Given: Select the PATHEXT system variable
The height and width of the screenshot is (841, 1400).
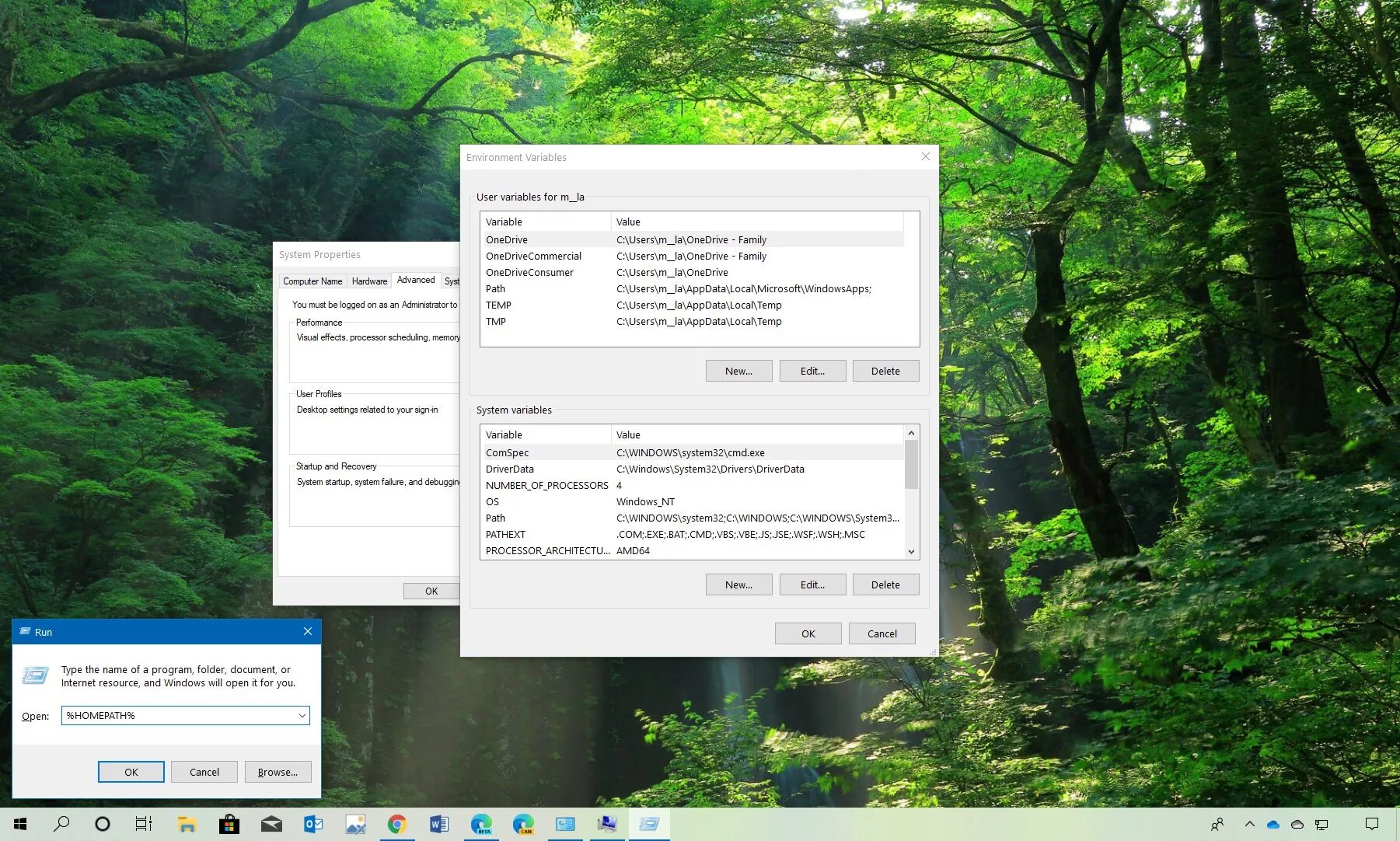Looking at the screenshot, I should point(693,535).
